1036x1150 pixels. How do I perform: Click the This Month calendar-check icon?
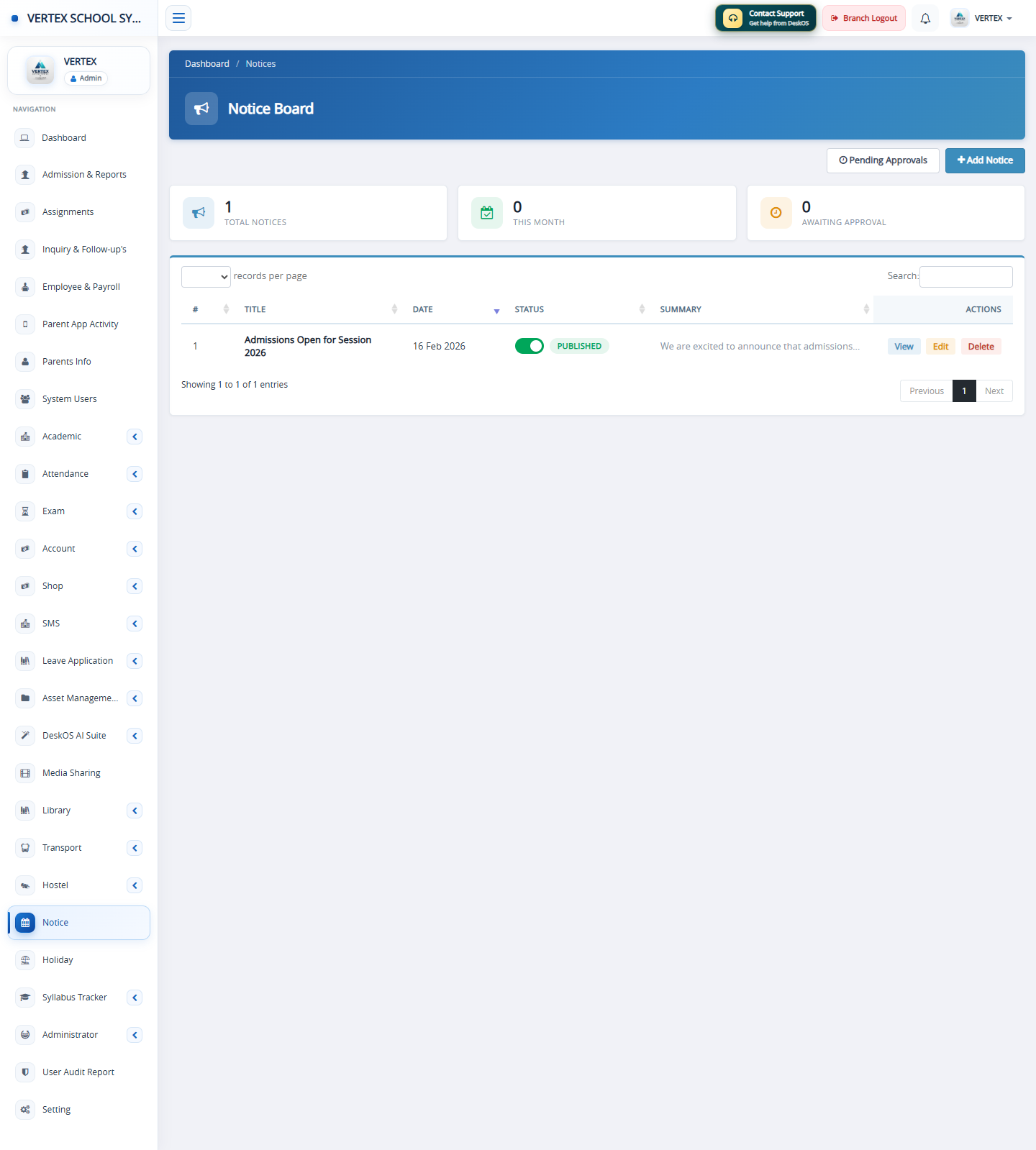click(x=487, y=213)
